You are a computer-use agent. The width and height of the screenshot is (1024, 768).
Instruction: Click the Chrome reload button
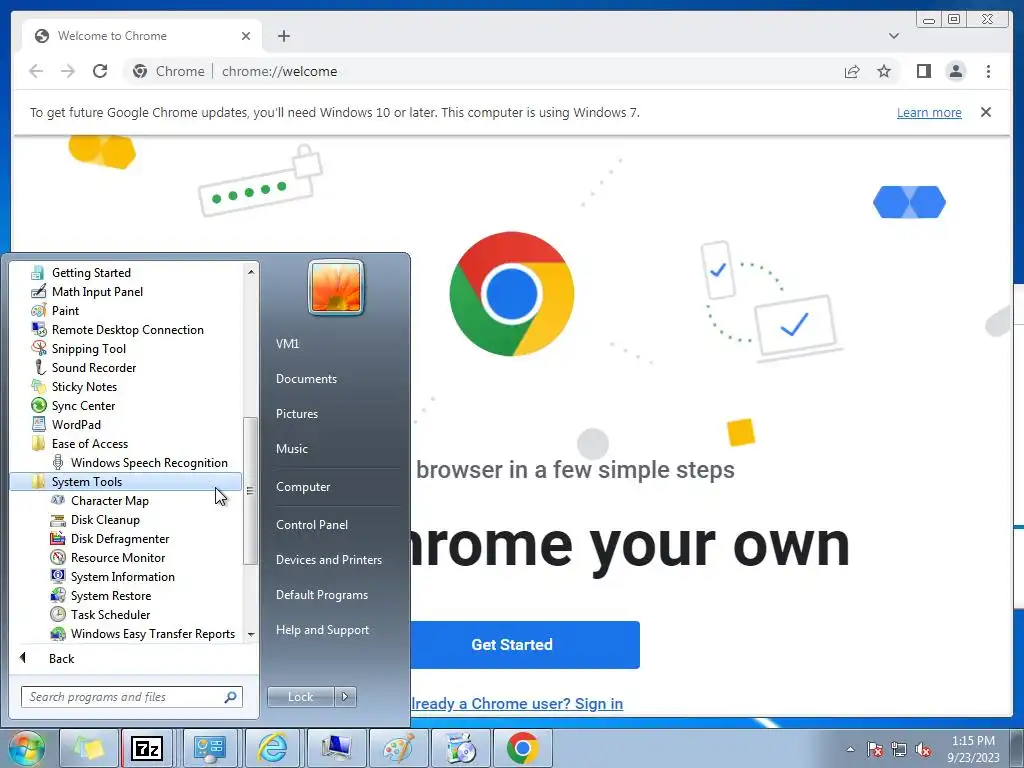(100, 71)
